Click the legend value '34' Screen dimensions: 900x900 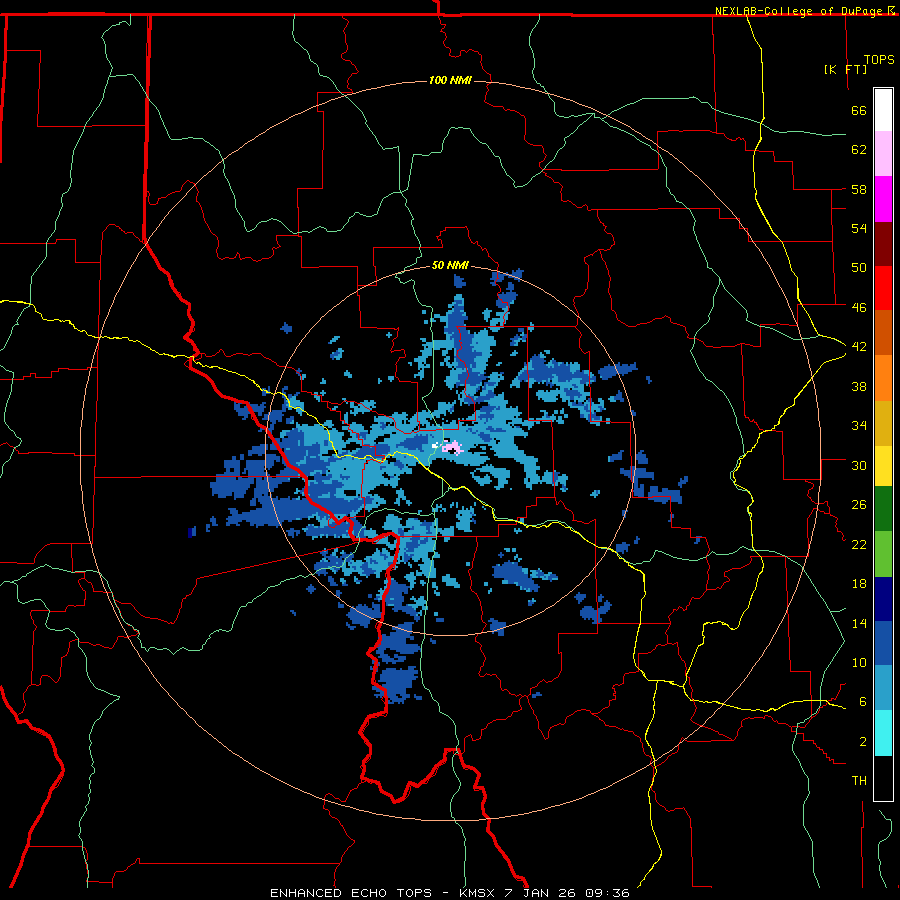(859, 426)
